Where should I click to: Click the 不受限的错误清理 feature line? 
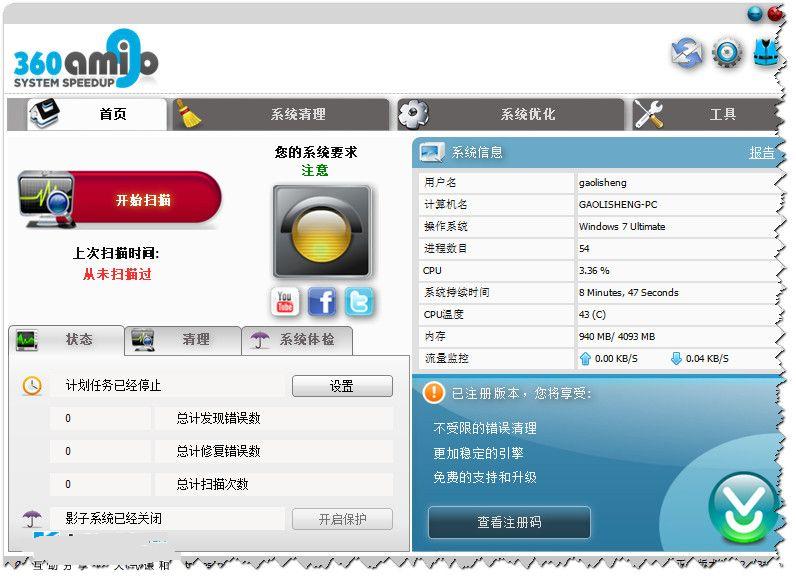[x=485, y=428]
